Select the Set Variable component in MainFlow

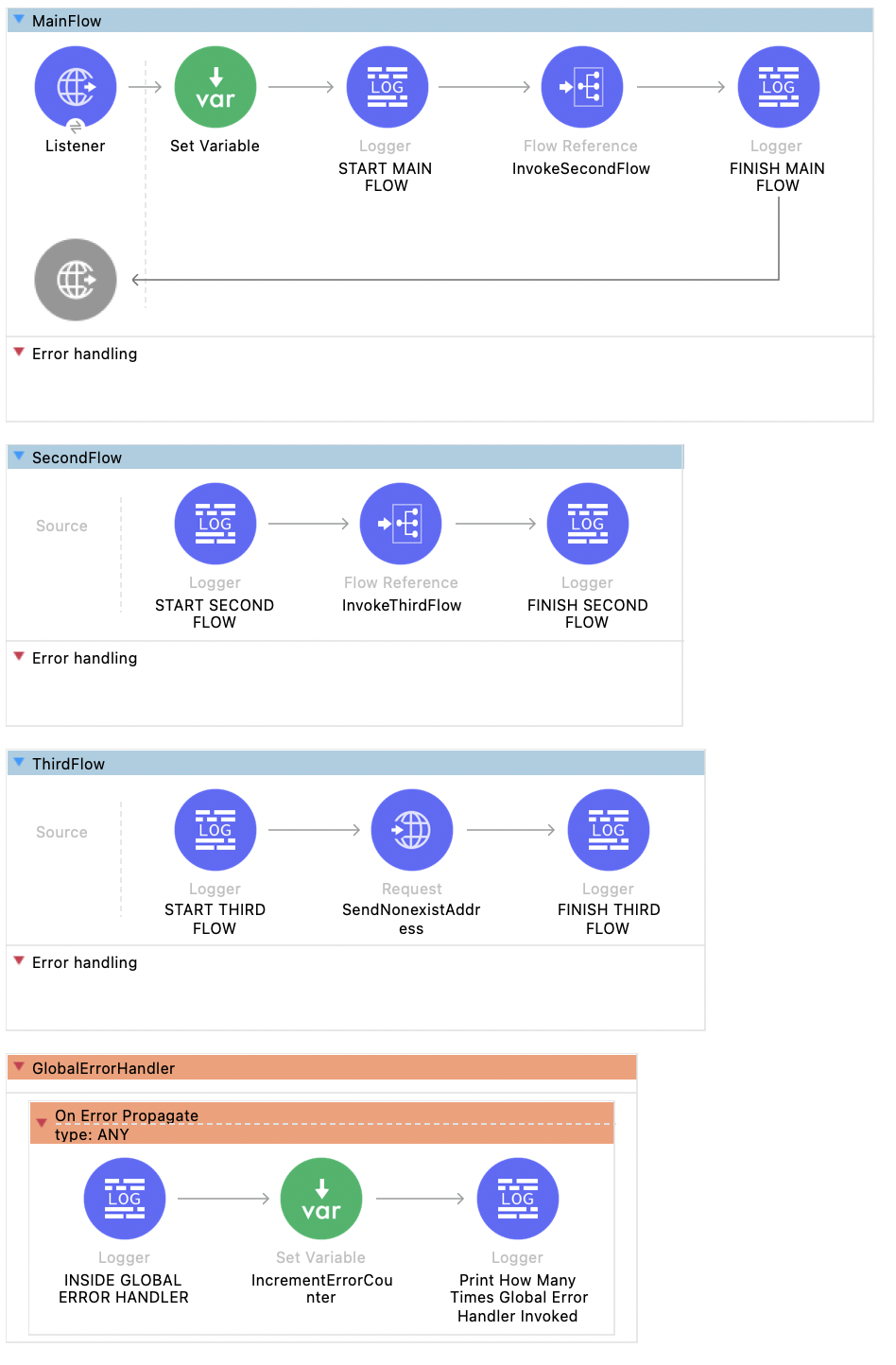[215, 88]
